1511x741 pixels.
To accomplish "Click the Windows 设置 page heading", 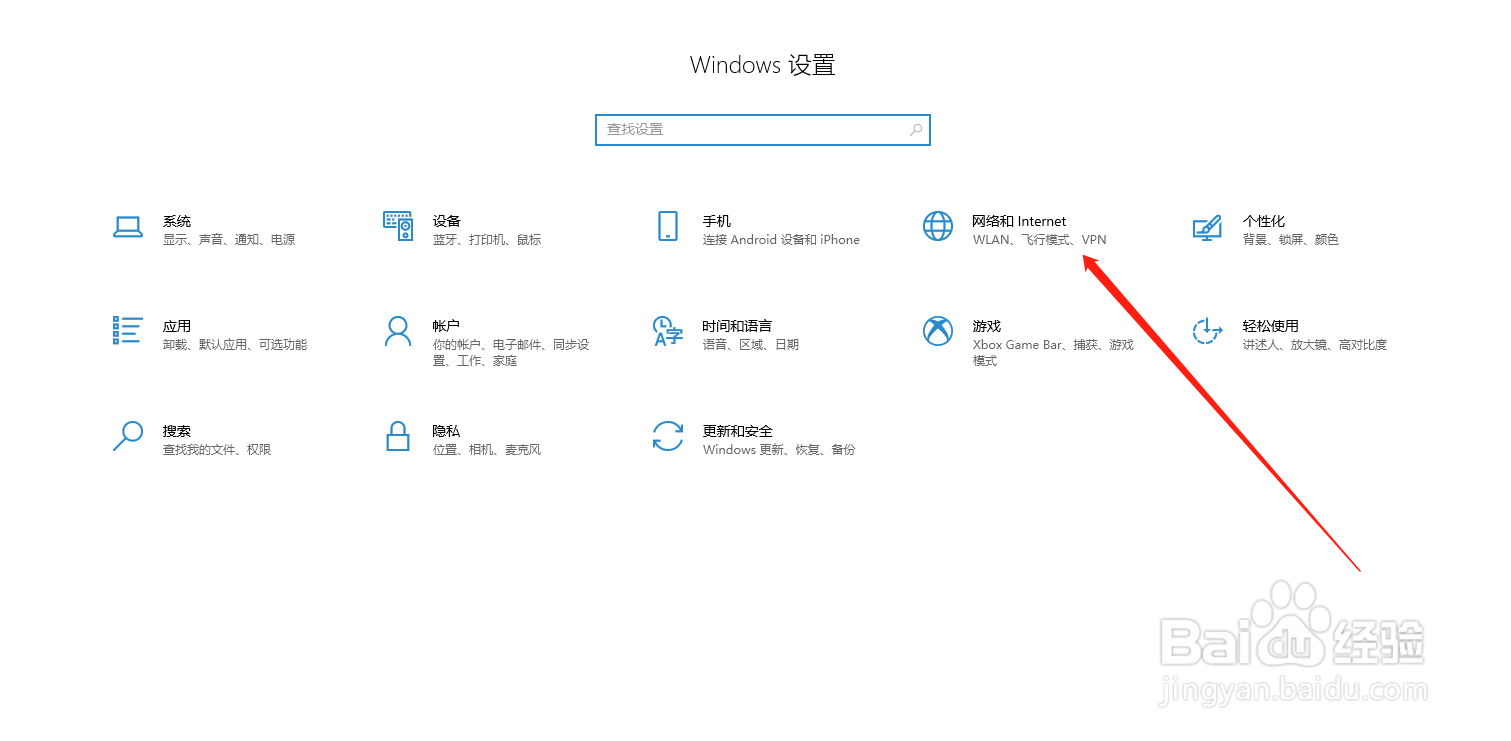I will tap(763, 66).
